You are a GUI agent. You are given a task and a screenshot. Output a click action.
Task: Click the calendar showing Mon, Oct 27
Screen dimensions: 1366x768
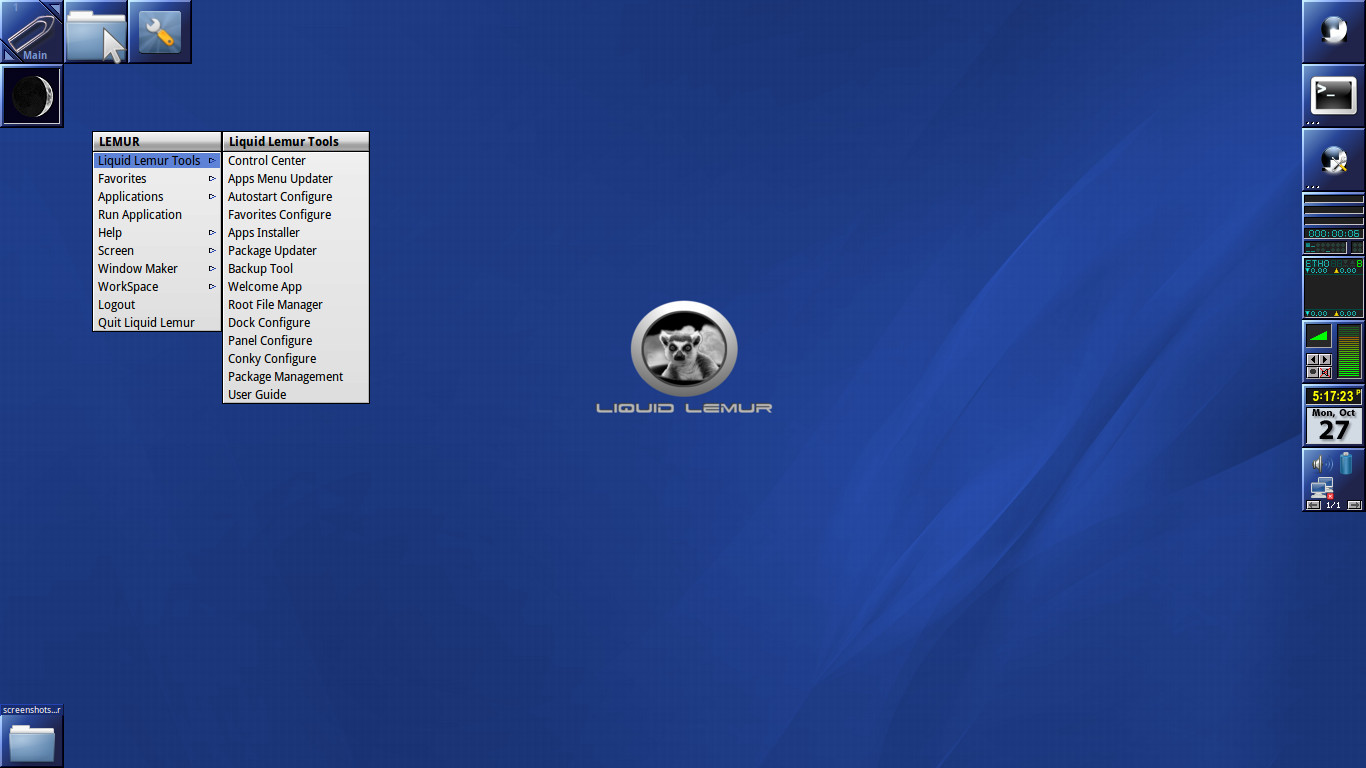(x=1334, y=425)
